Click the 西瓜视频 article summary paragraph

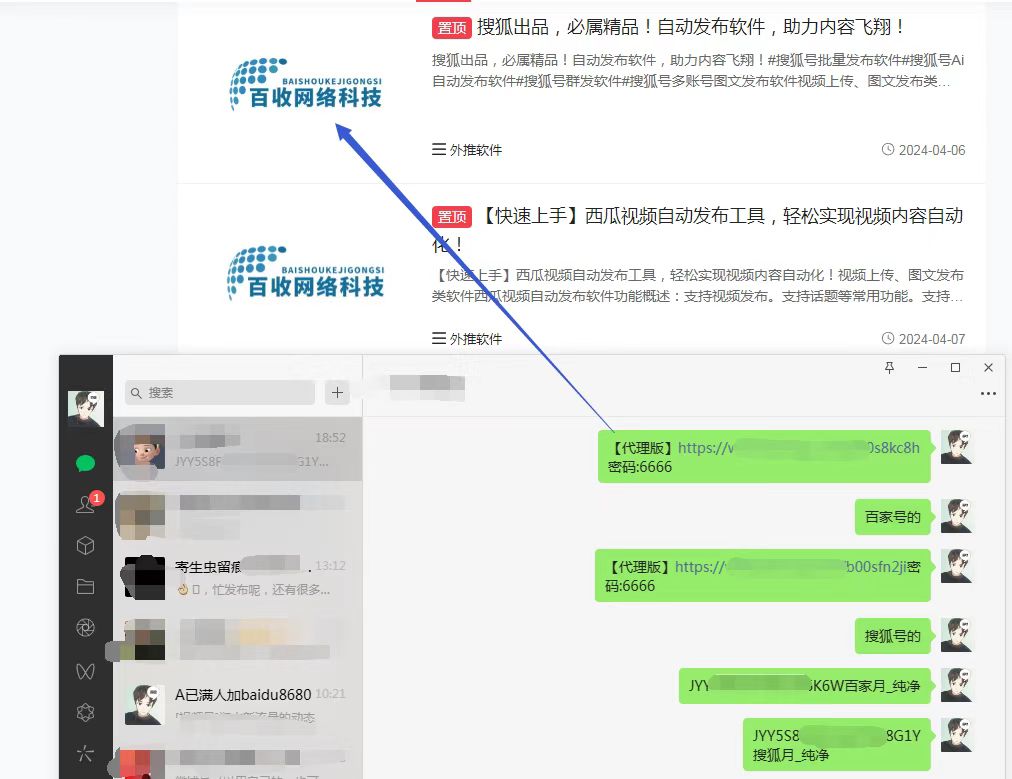698,286
